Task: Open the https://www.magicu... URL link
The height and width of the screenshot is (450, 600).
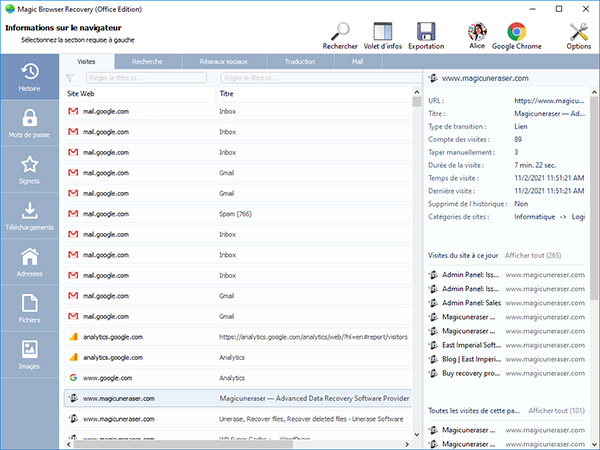Action: [549, 101]
